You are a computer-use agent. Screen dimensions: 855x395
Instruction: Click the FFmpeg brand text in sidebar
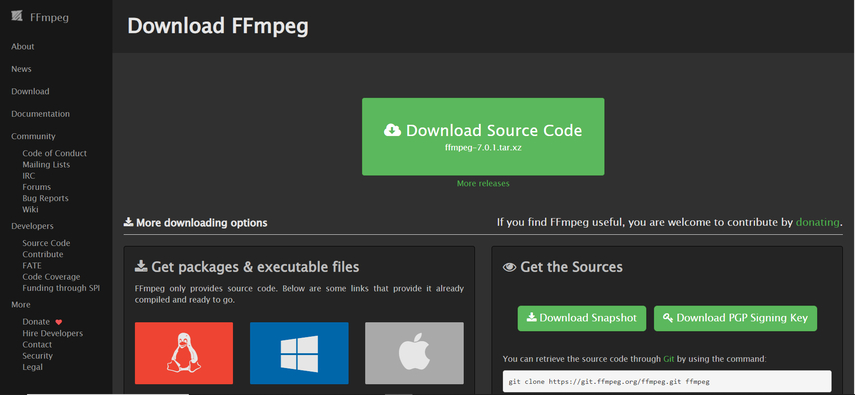(49, 17)
